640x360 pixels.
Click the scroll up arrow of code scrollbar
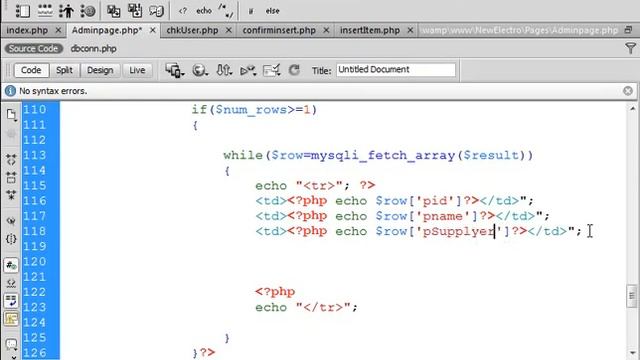coord(632,109)
